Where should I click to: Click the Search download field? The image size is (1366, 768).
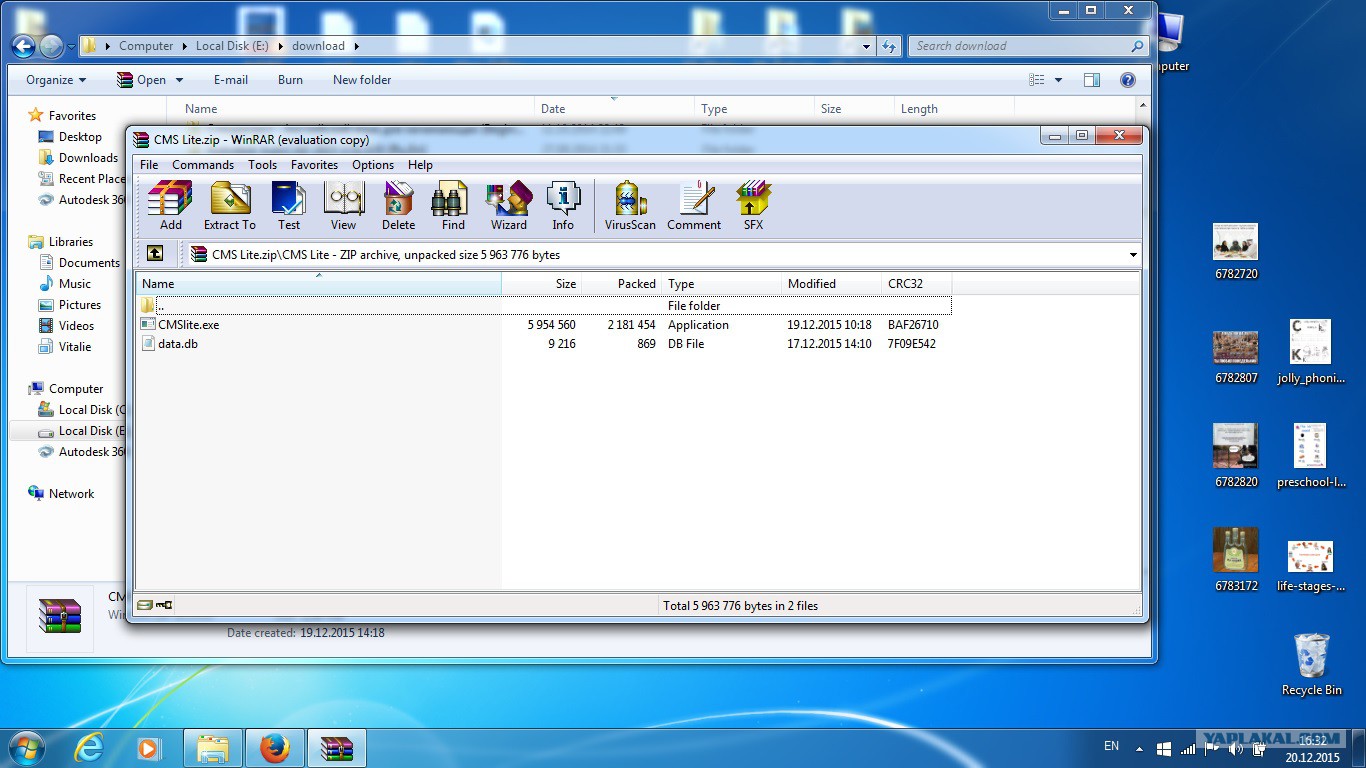click(x=1028, y=46)
